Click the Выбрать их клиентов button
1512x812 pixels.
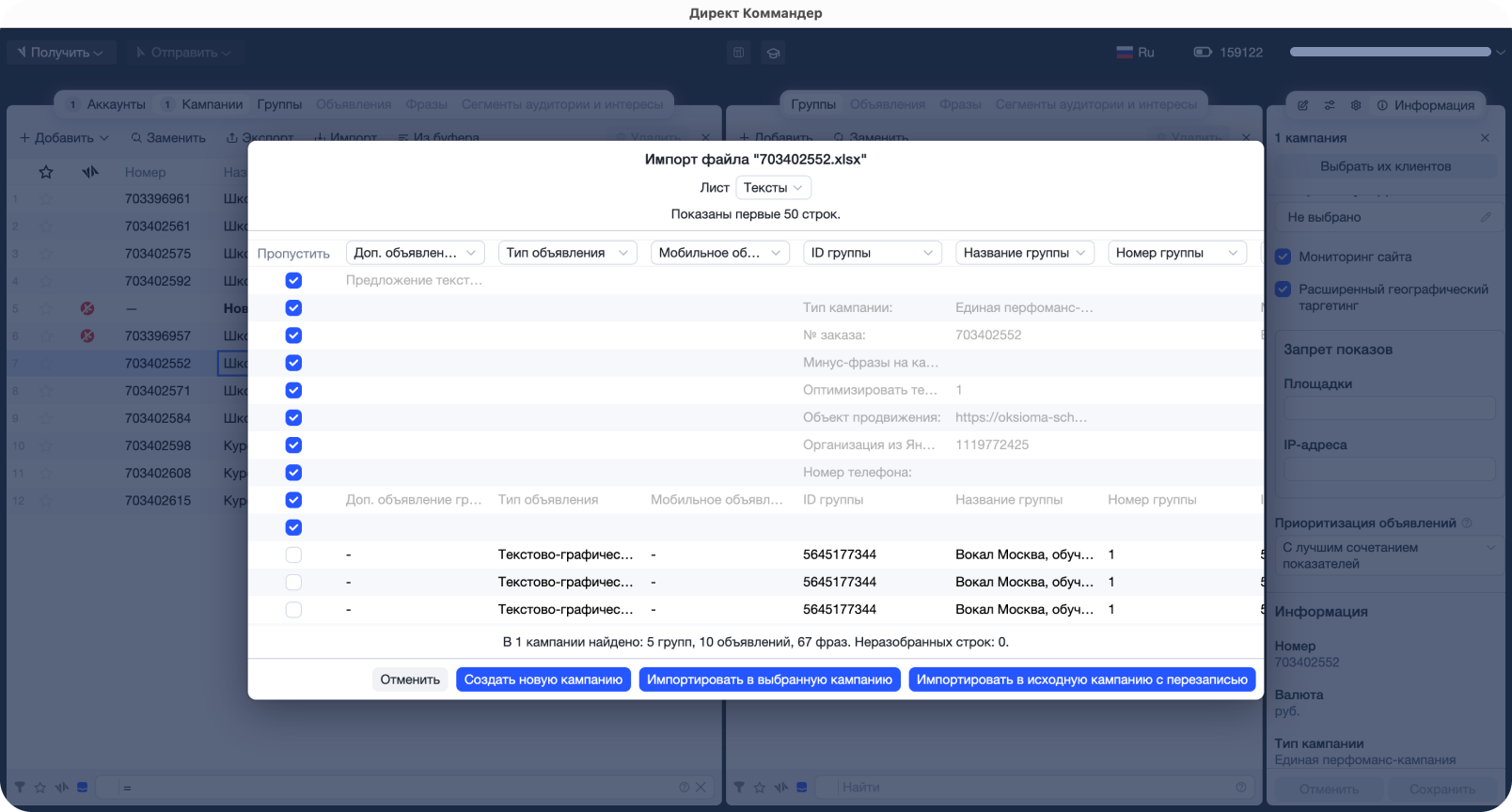click(x=1386, y=166)
